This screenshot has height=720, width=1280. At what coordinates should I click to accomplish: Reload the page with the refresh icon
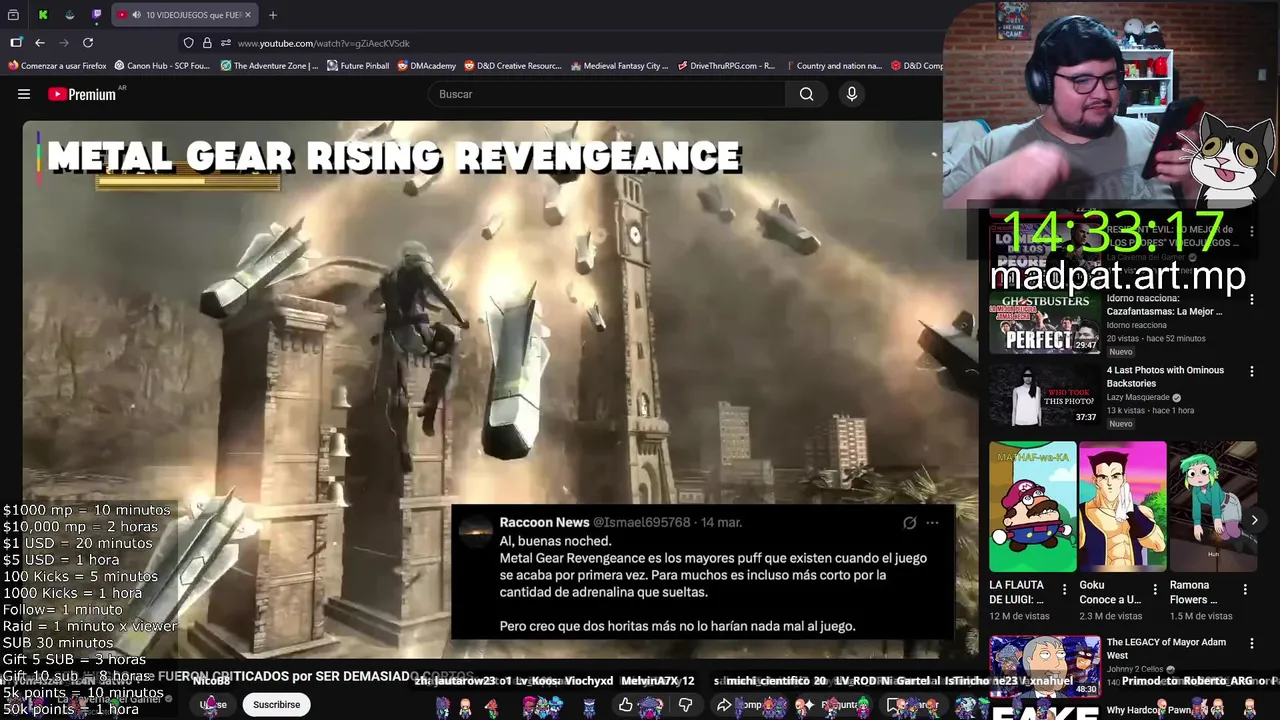(x=88, y=43)
